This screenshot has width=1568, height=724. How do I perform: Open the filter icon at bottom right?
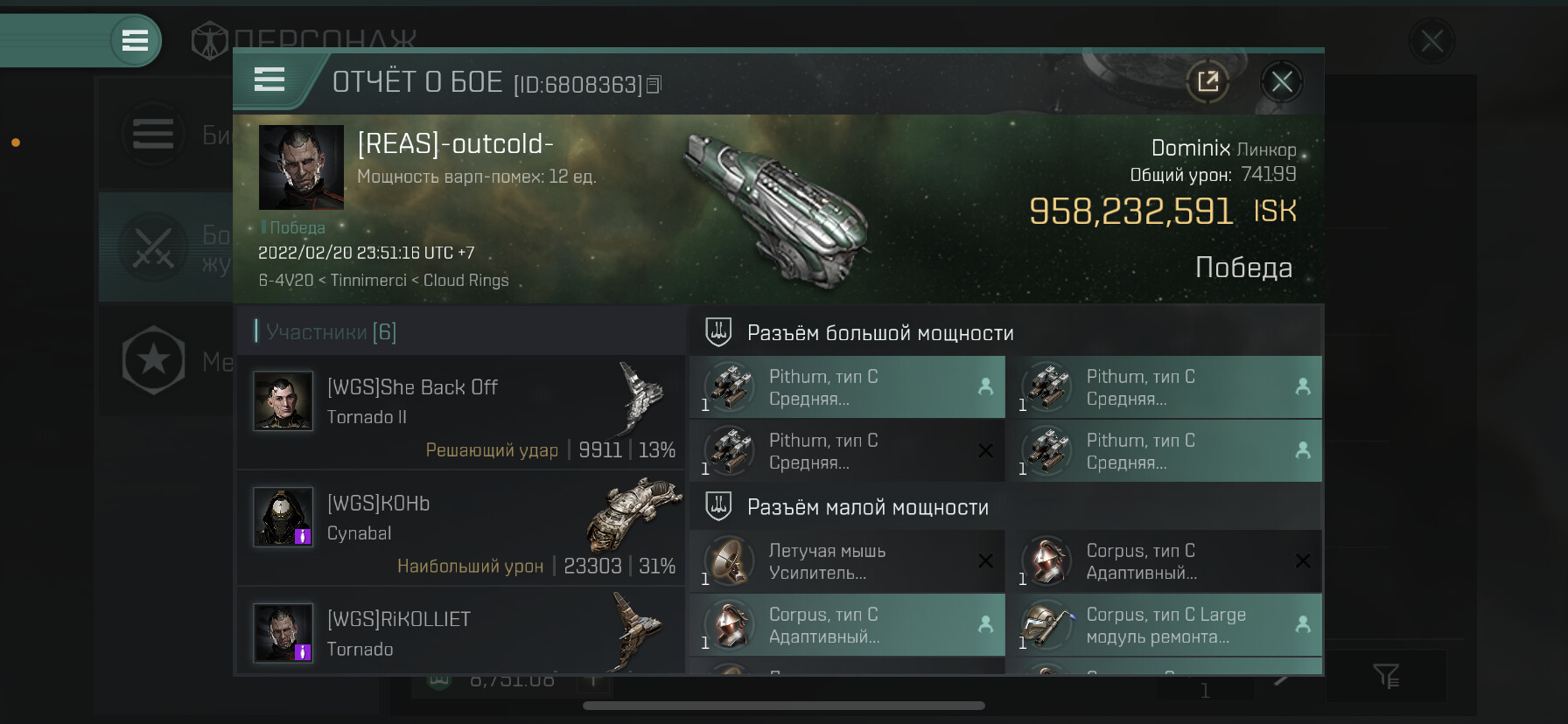coord(1386,675)
